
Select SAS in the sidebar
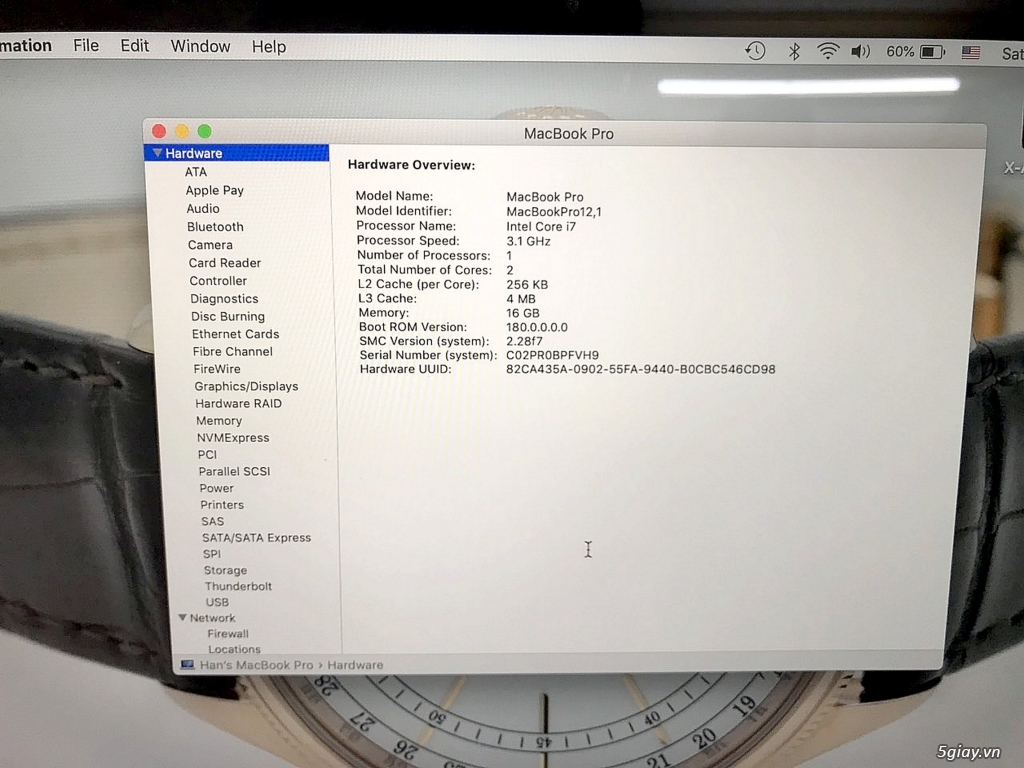tap(213, 521)
